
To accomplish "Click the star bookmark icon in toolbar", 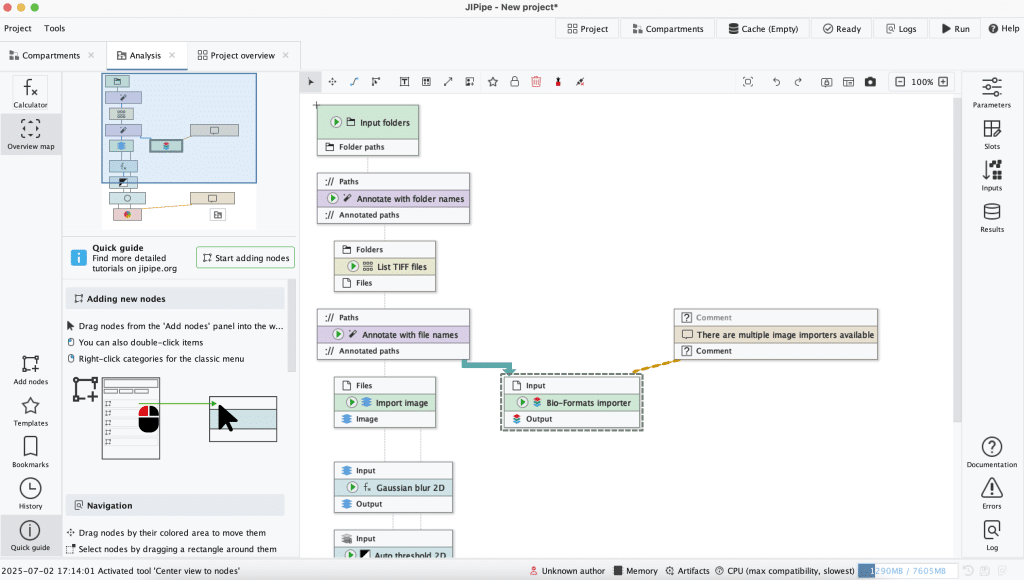I will [493, 82].
